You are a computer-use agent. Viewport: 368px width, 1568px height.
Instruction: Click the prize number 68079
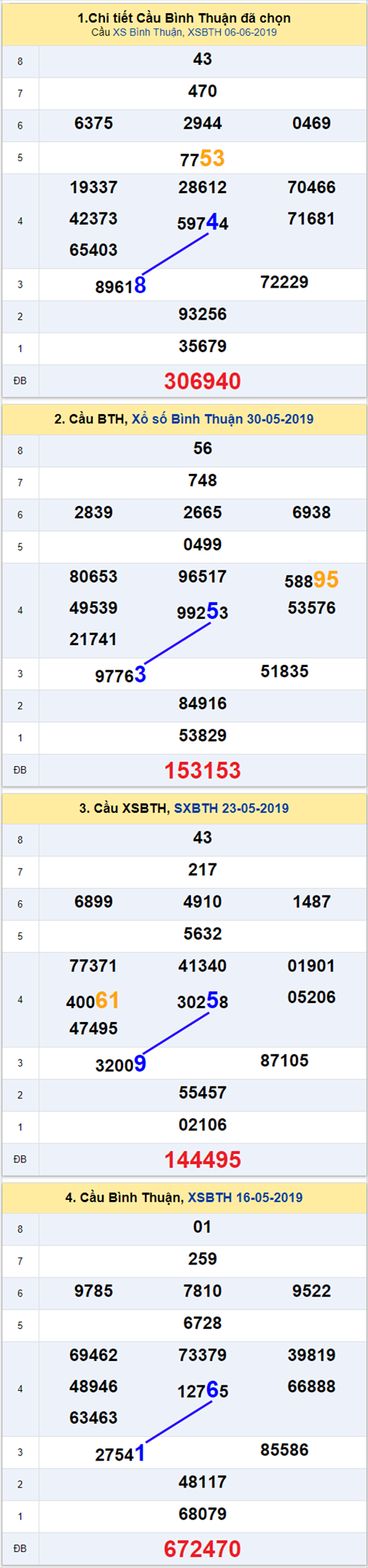coord(202,1515)
